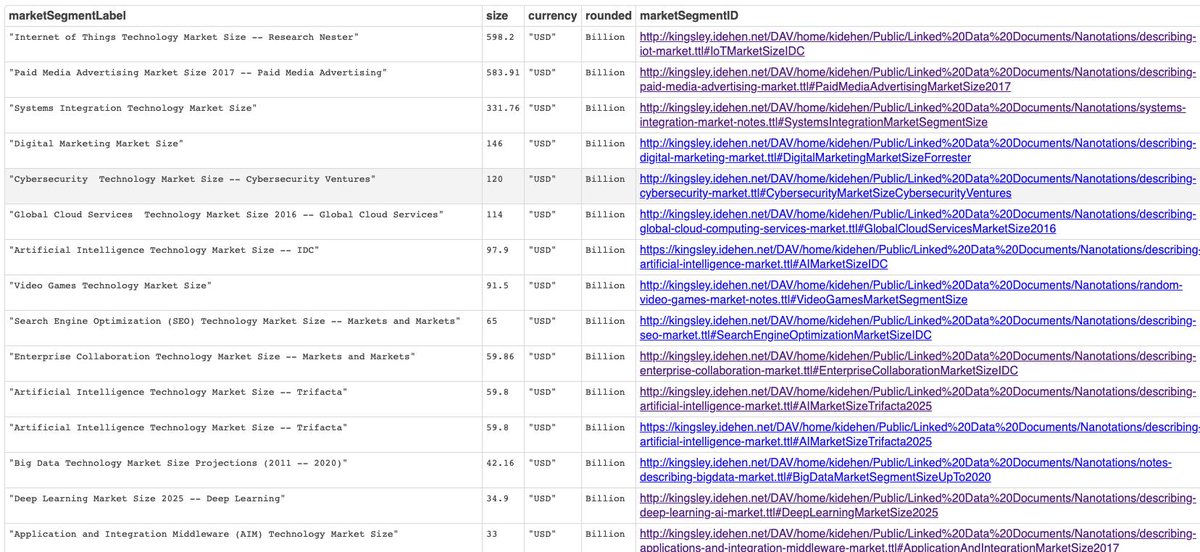Image resolution: width=1200 pixels, height=552 pixels.
Task: Click the size value 598.2
Action: click(500, 37)
